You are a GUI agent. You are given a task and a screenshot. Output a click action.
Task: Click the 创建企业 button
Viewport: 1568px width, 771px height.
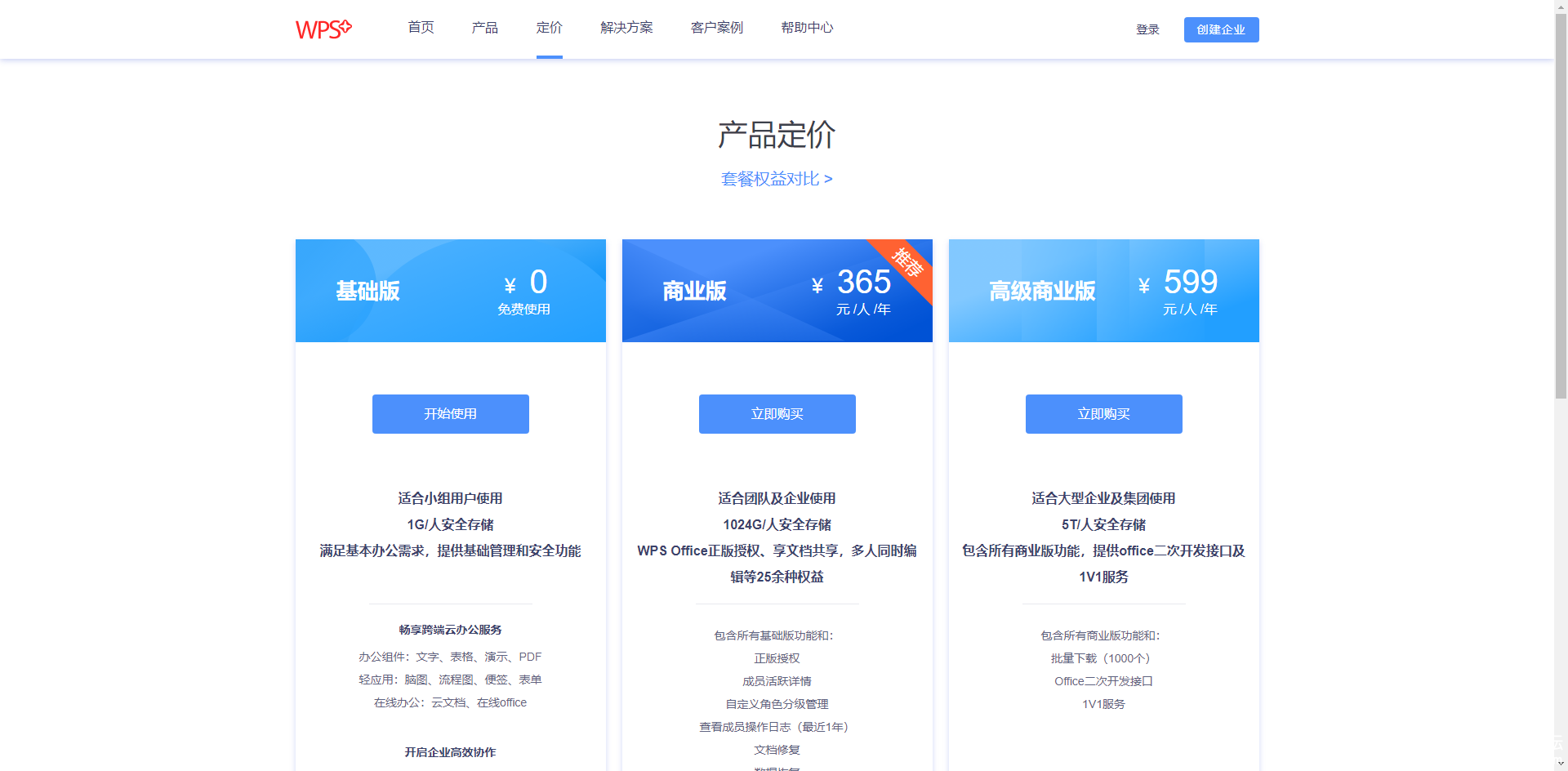click(1222, 29)
